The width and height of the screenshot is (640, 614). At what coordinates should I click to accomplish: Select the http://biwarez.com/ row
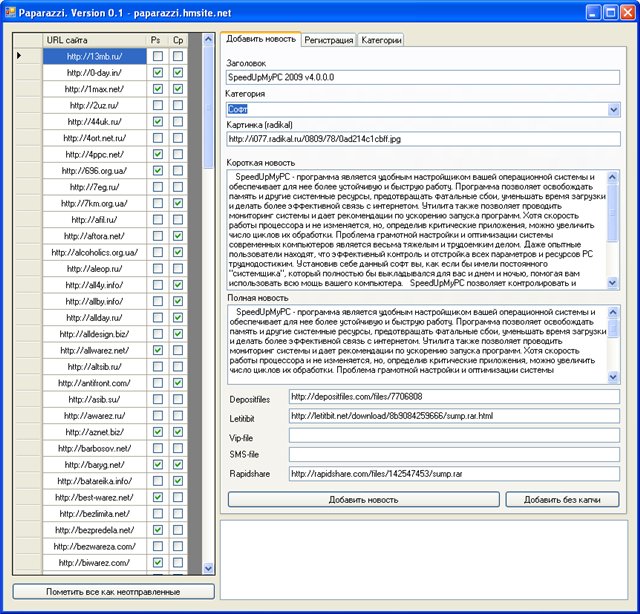pyautogui.click(x=94, y=562)
